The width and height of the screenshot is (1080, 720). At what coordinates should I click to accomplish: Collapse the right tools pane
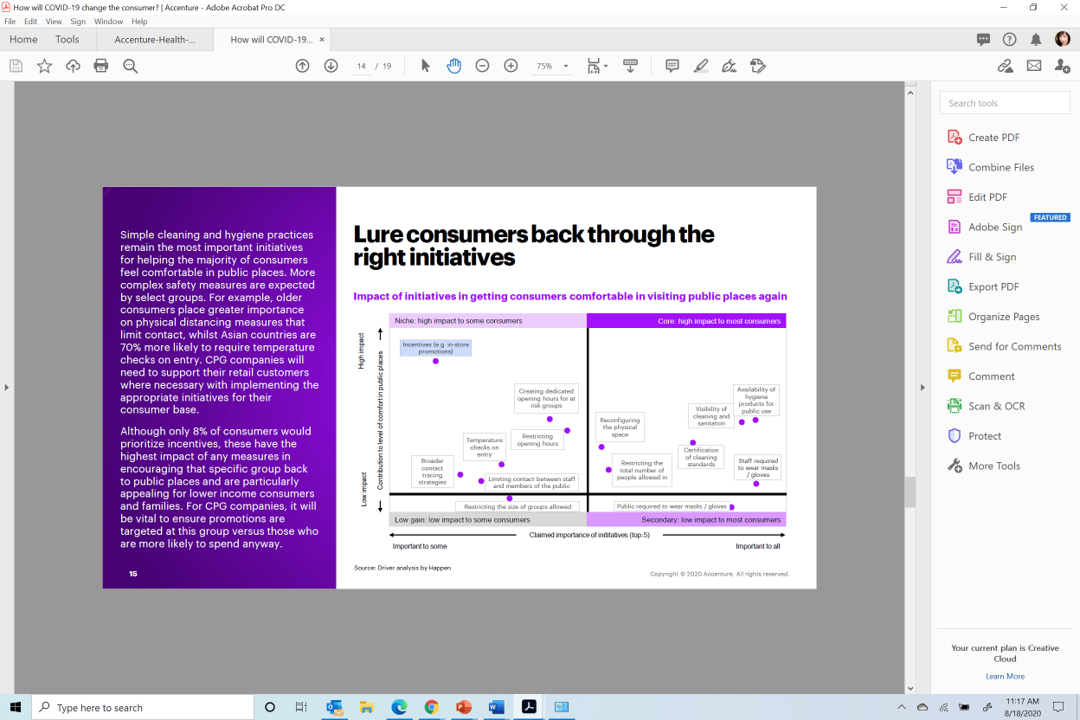[922, 387]
